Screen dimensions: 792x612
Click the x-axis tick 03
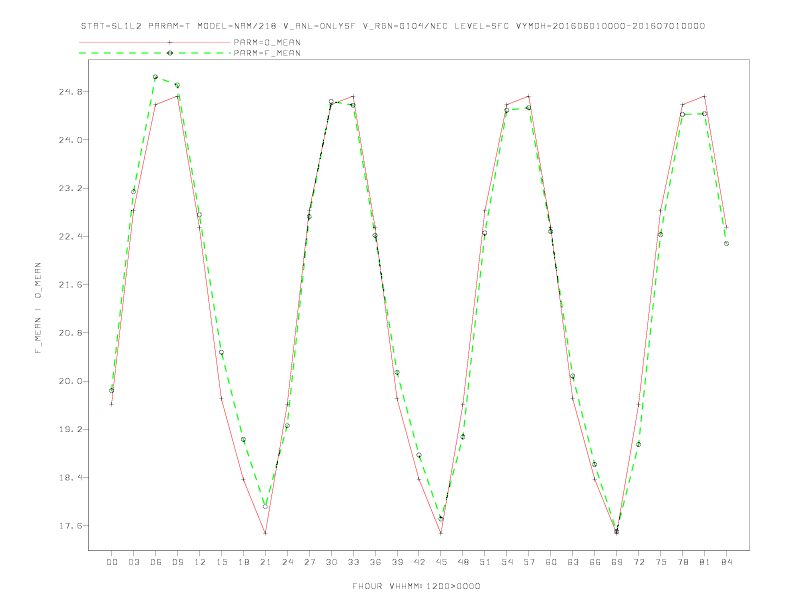(x=133, y=562)
